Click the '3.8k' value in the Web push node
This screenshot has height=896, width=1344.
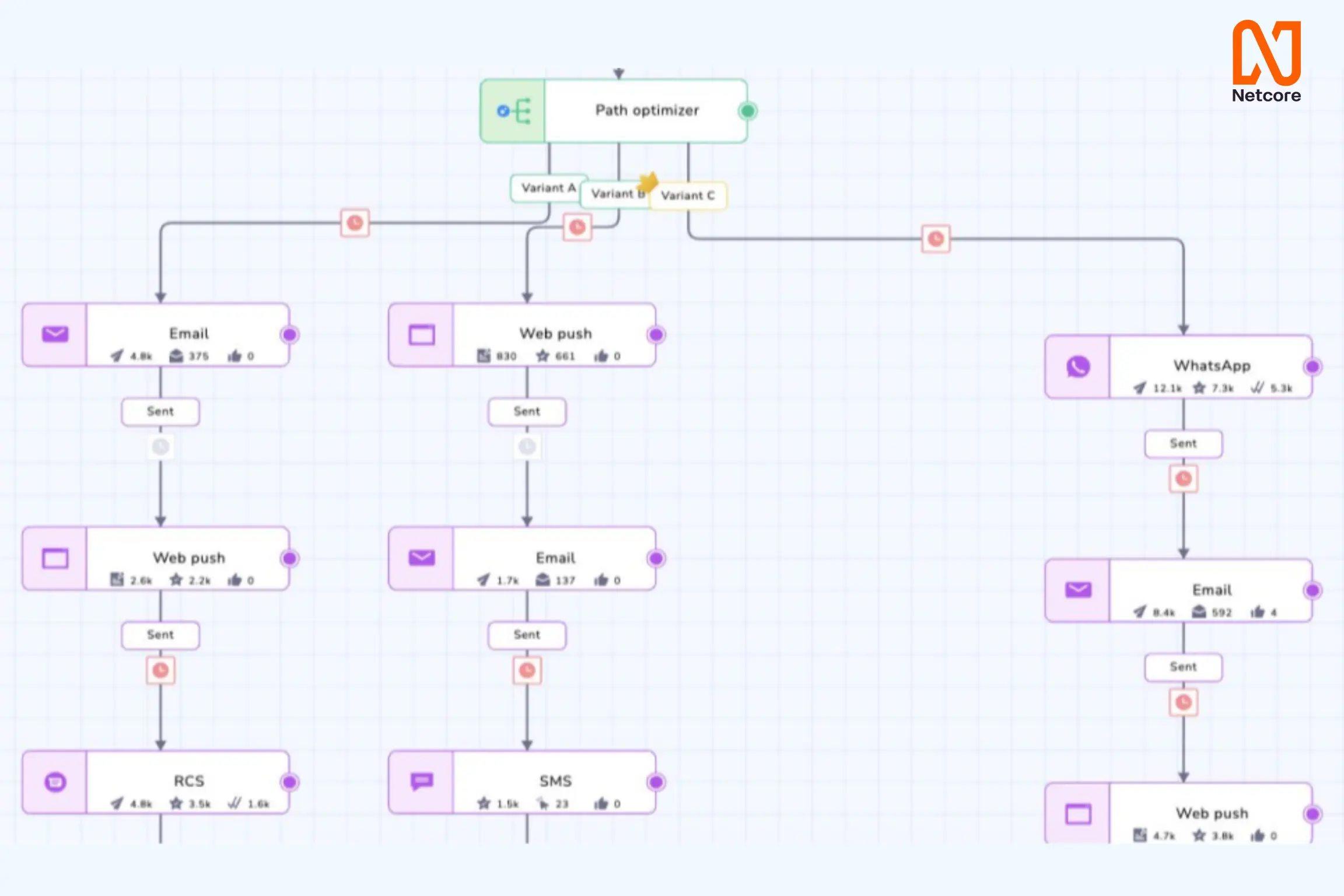[x=1223, y=836]
